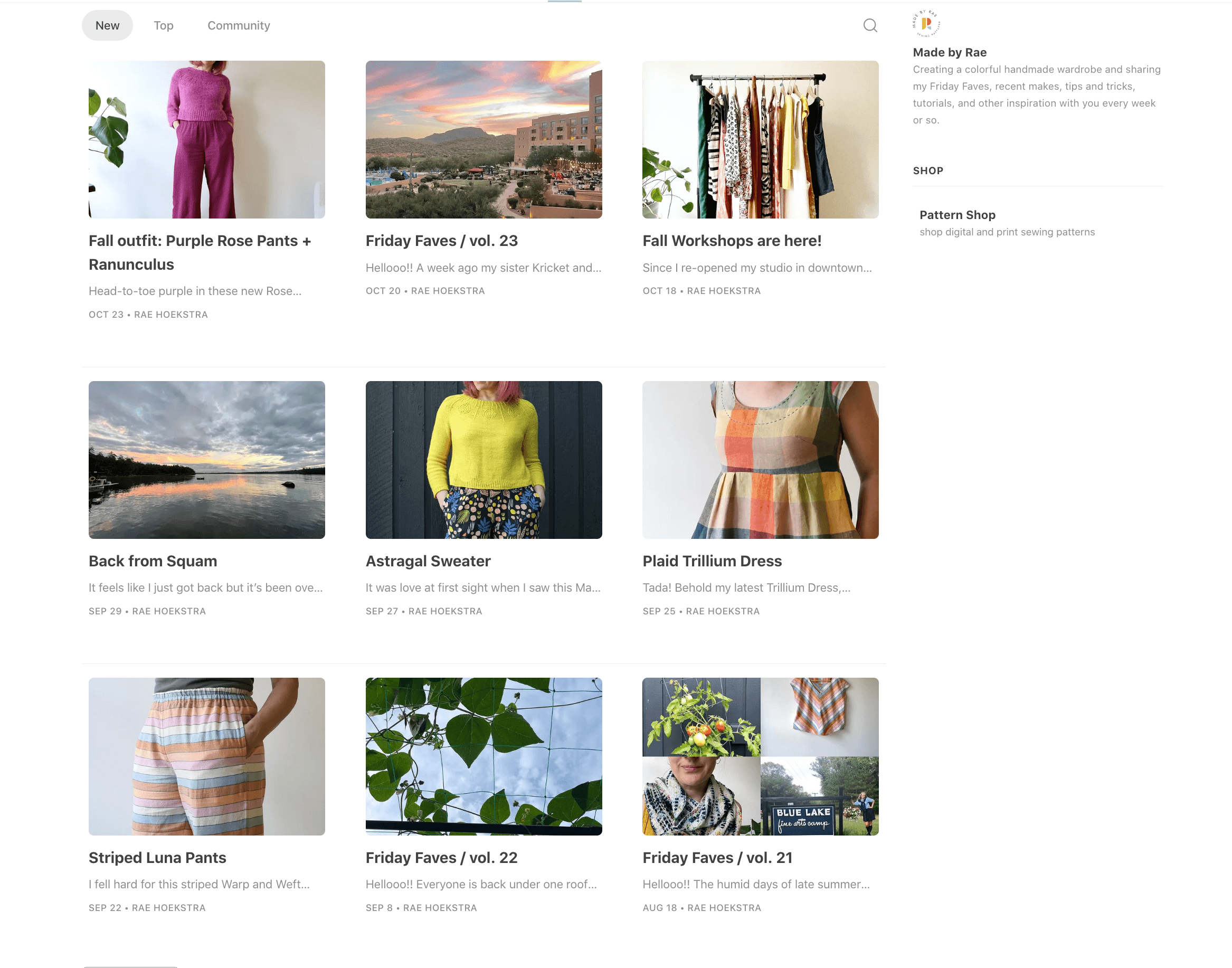
Task: Open Friday Faves / vol. 21 post title
Action: click(717, 858)
